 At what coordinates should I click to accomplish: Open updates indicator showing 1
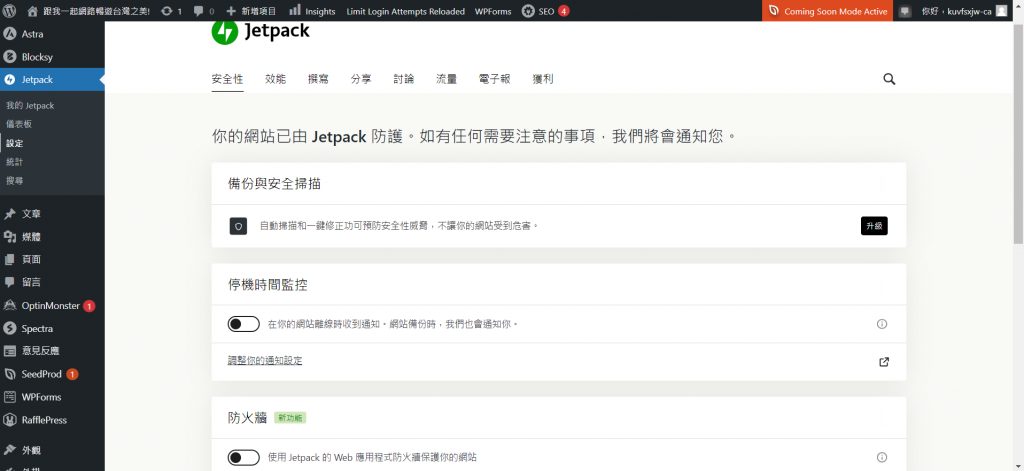[172, 11]
